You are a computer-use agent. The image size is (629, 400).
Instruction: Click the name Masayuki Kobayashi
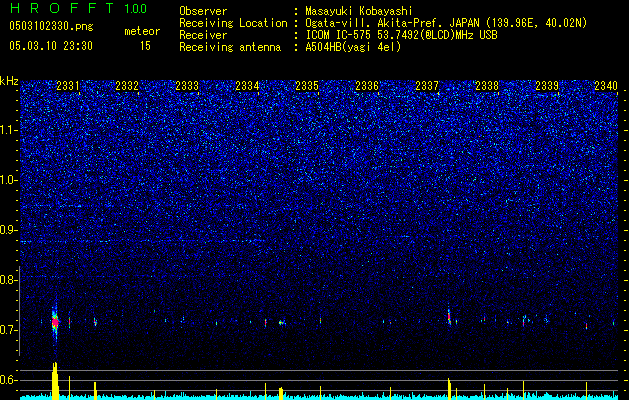click(359, 11)
